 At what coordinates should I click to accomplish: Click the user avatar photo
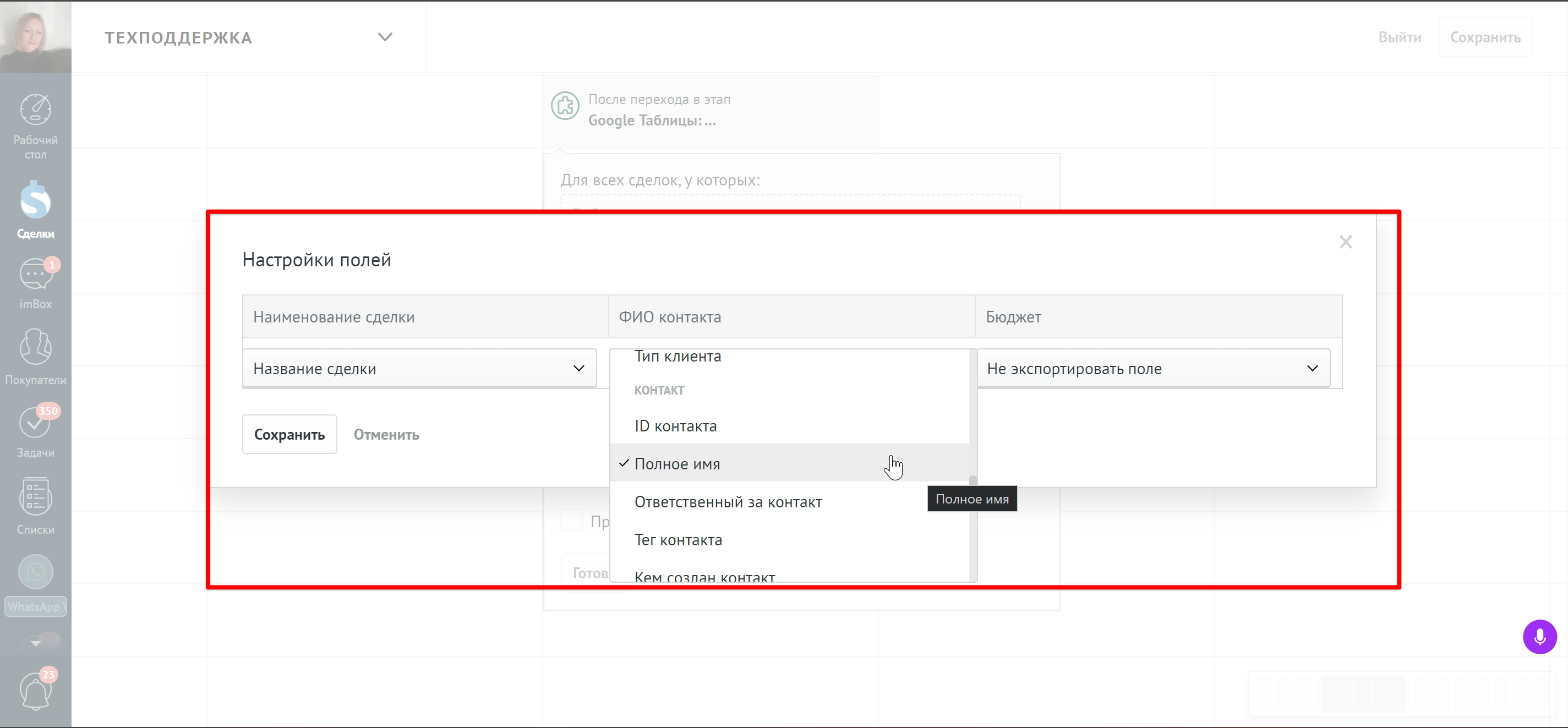(35, 36)
